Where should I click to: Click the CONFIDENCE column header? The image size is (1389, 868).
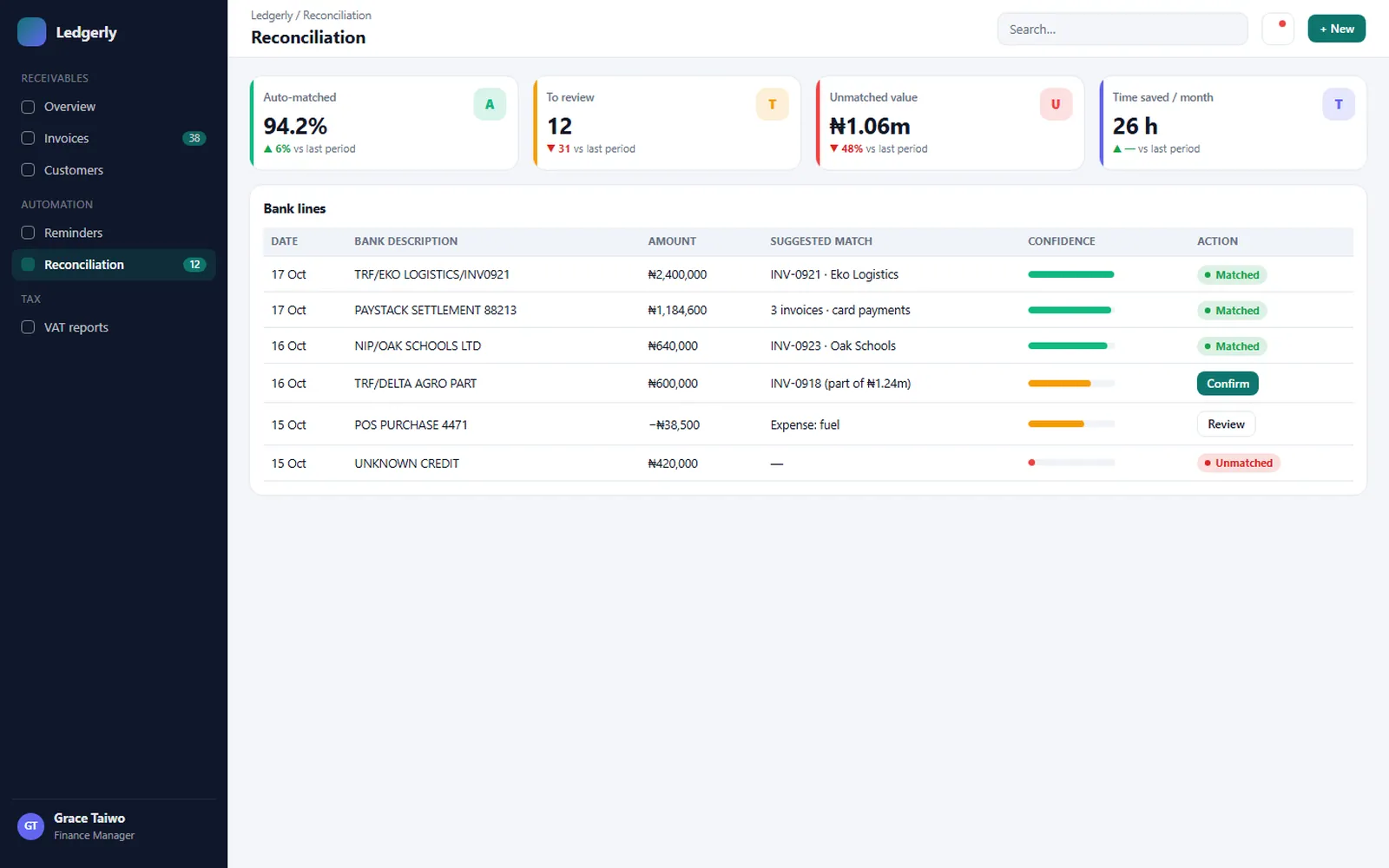pyautogui.click(x=1061, y=241)
